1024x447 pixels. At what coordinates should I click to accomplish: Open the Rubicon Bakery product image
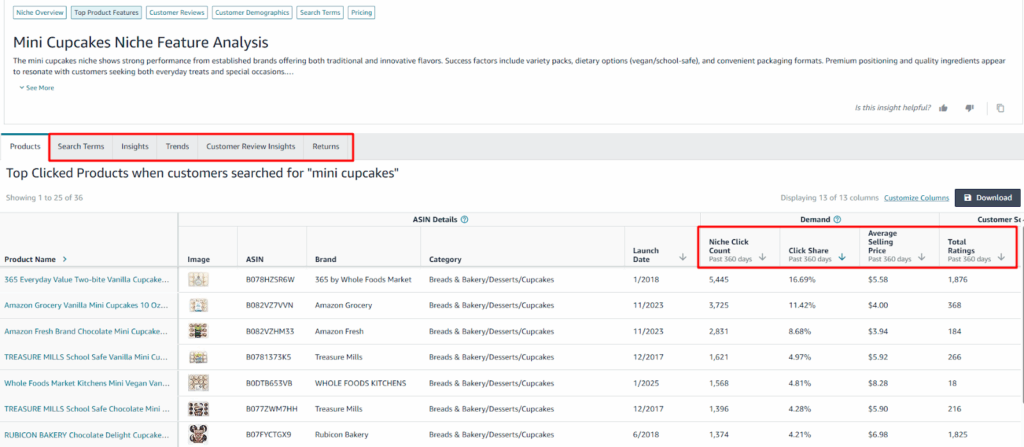198,435
